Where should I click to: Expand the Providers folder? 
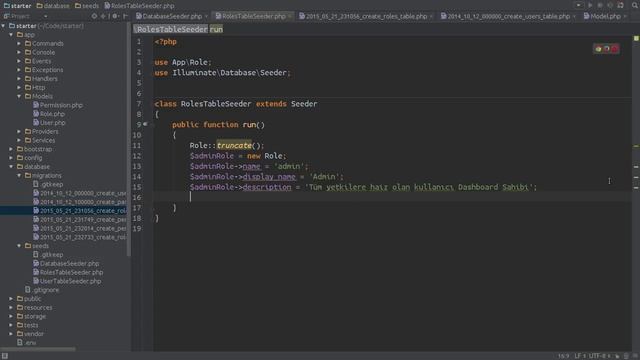(19, 131)
